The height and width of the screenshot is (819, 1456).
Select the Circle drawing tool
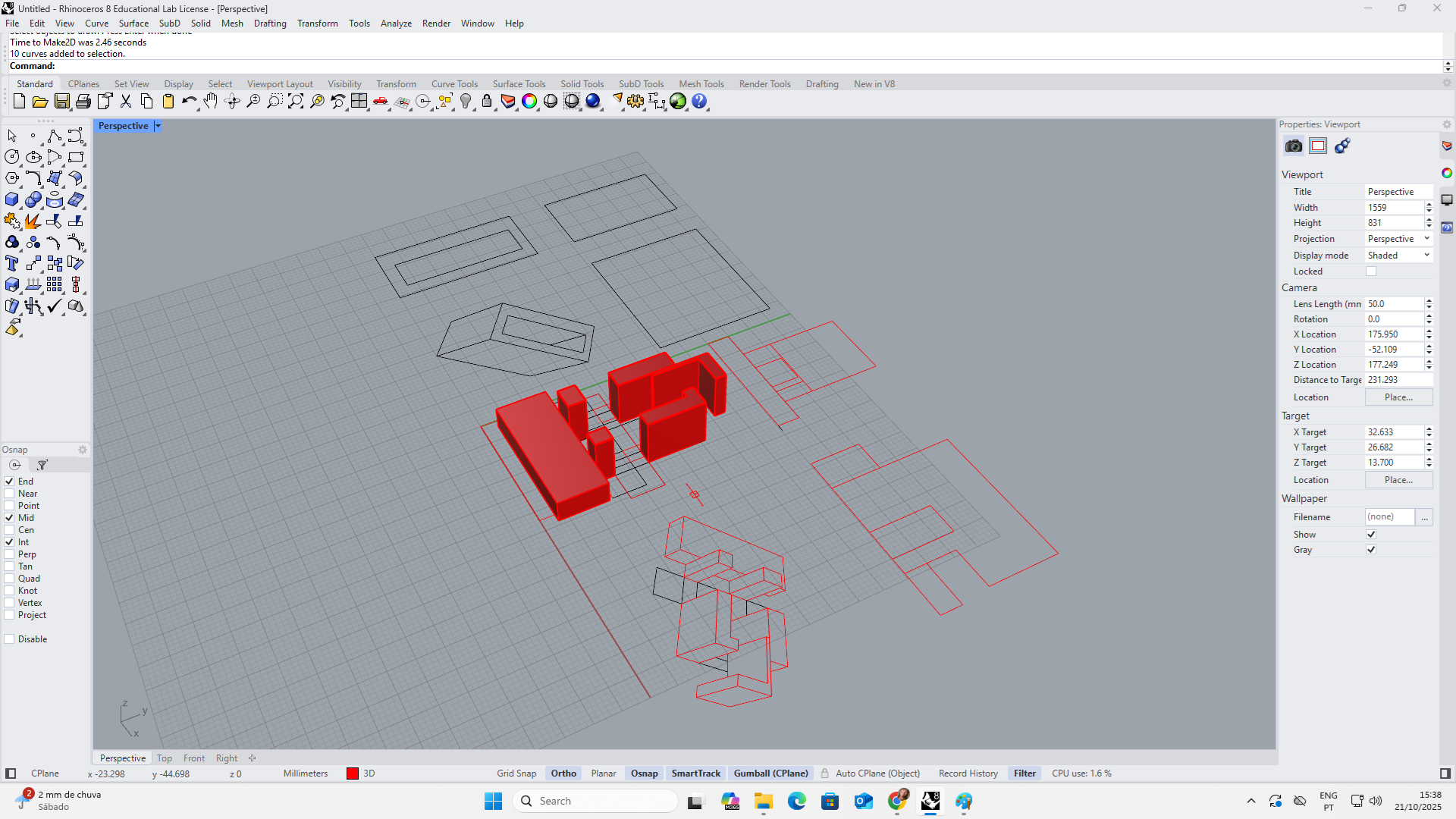11,157
